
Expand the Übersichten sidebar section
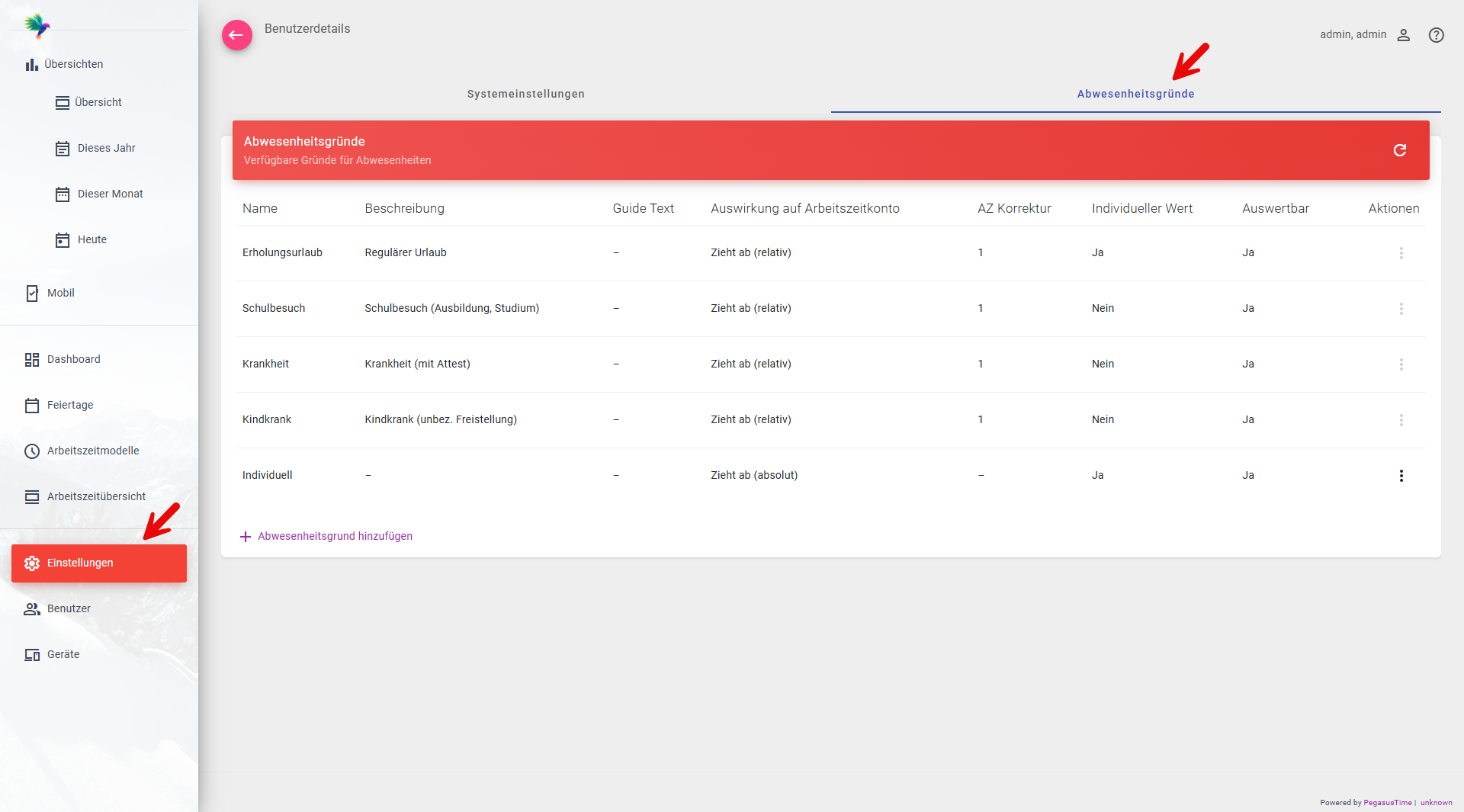(x=73, y=64)
